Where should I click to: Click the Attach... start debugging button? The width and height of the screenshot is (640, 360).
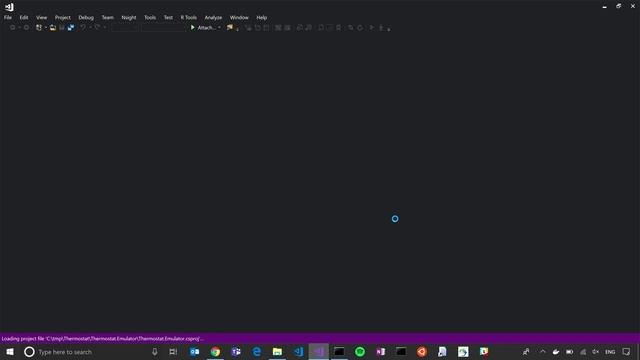203,28
